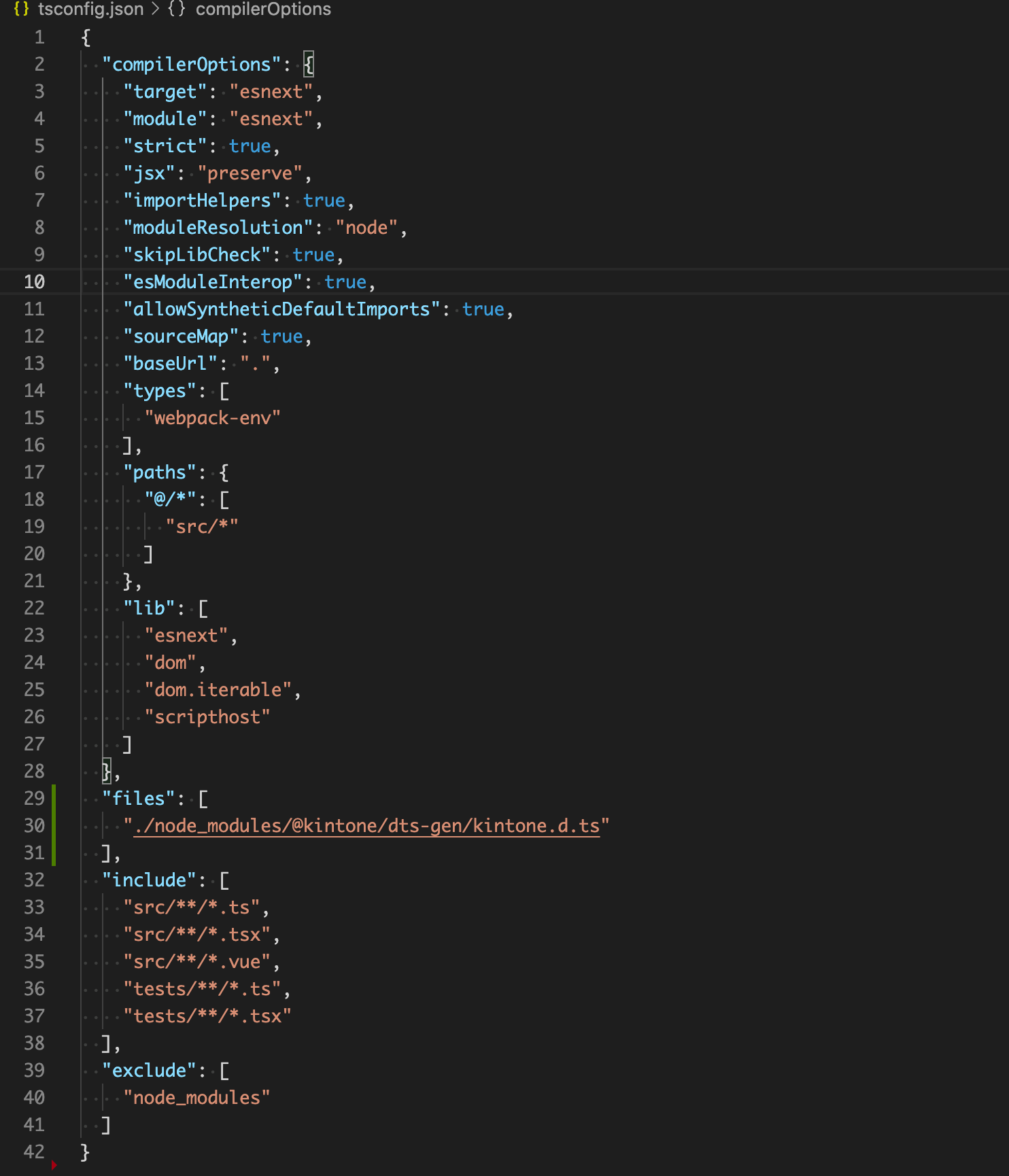Viewport: 1009px width, 1176px height.
Task: Click the "compilerOptions" key on line 2
Action: tap(192, 65)
